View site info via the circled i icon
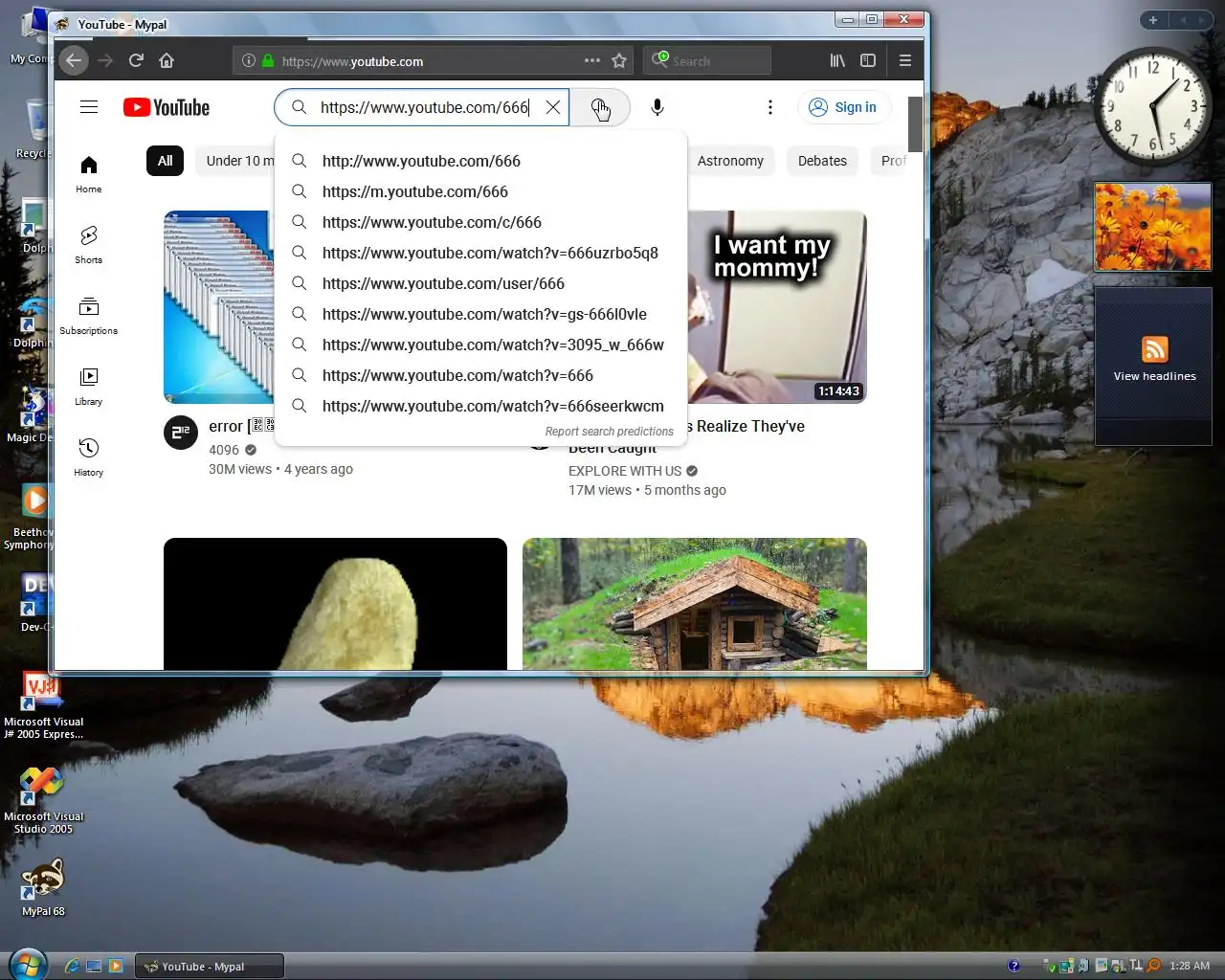Screen dimensions: 1225x980 tap(249, 60)
